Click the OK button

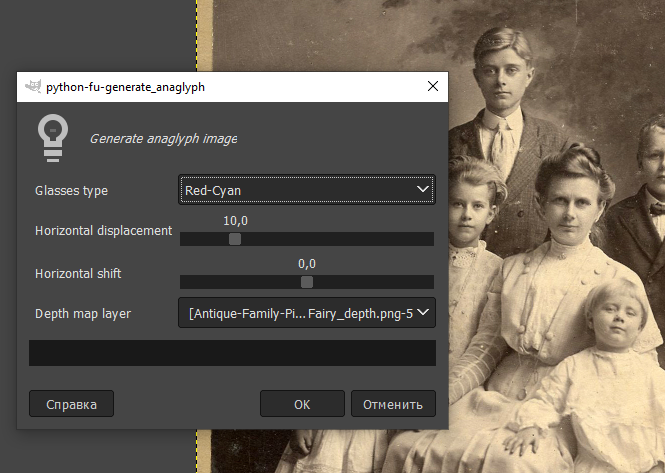(302, 404)
